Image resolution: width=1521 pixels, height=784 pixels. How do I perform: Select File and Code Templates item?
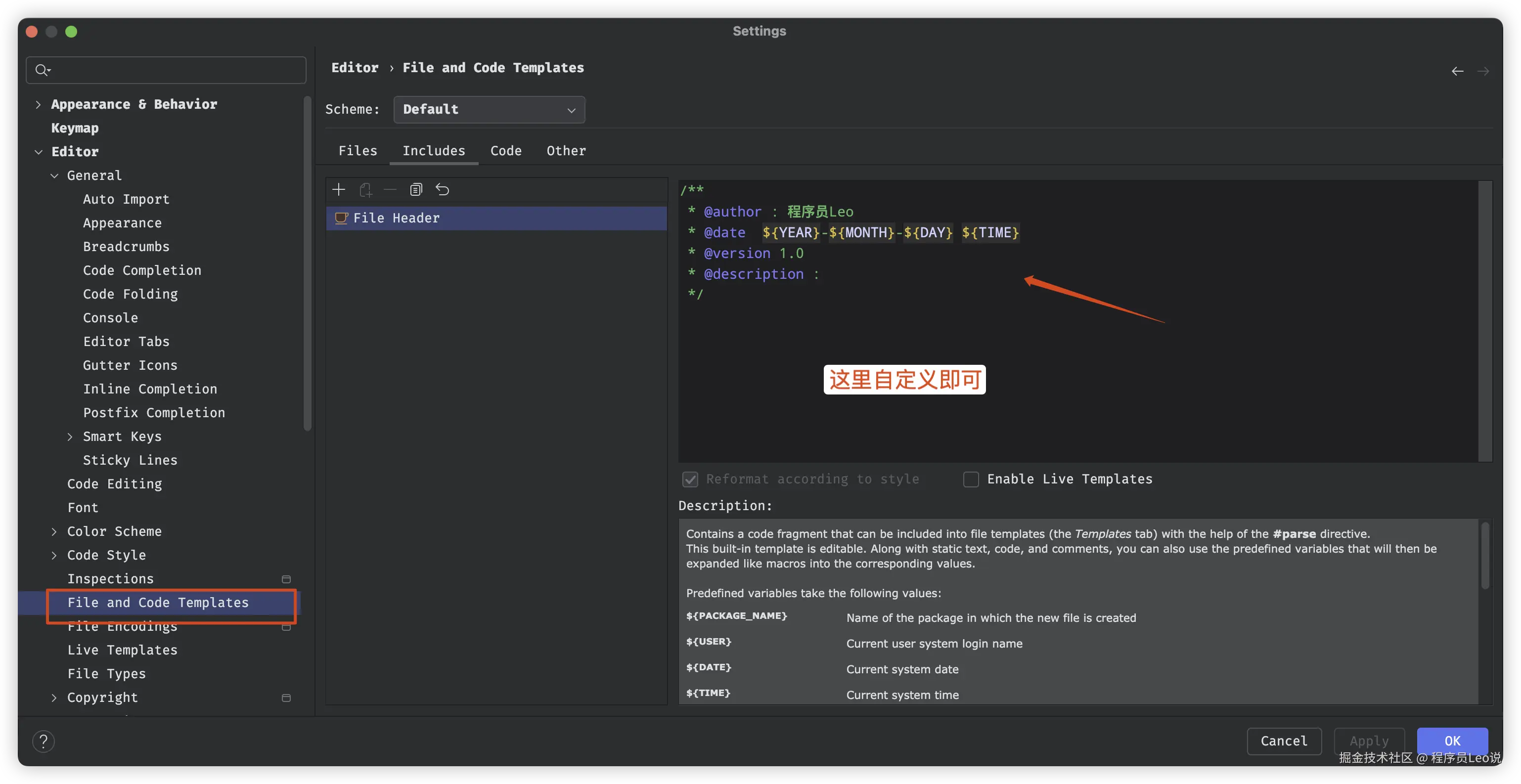(x=158, y=603)
